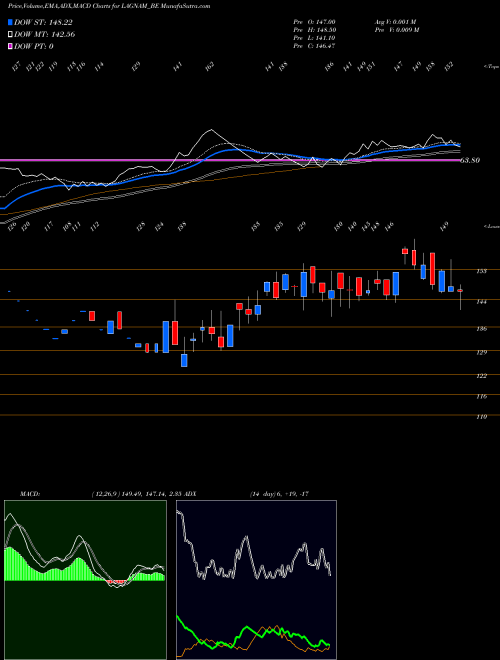Select the 'DOW ST: 148.22' label
500x660 pixels.
(44, 22)
